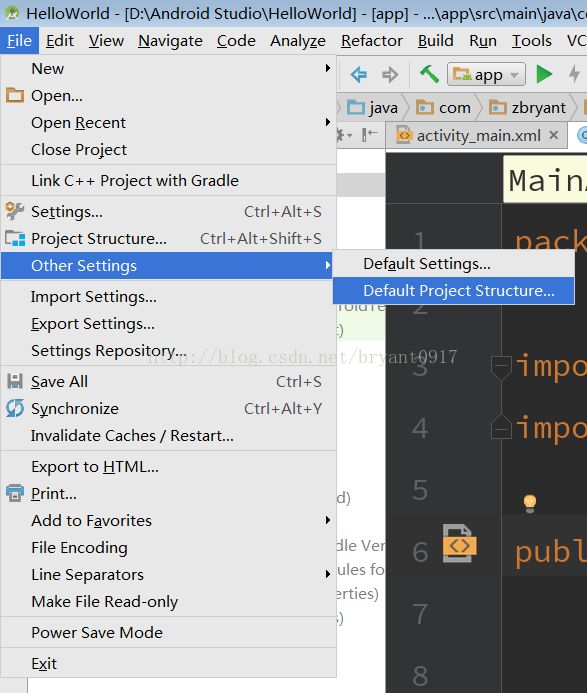Screen dimensions: 587x693
Task: Click the back navigation arrow icon
Action: 358,74
